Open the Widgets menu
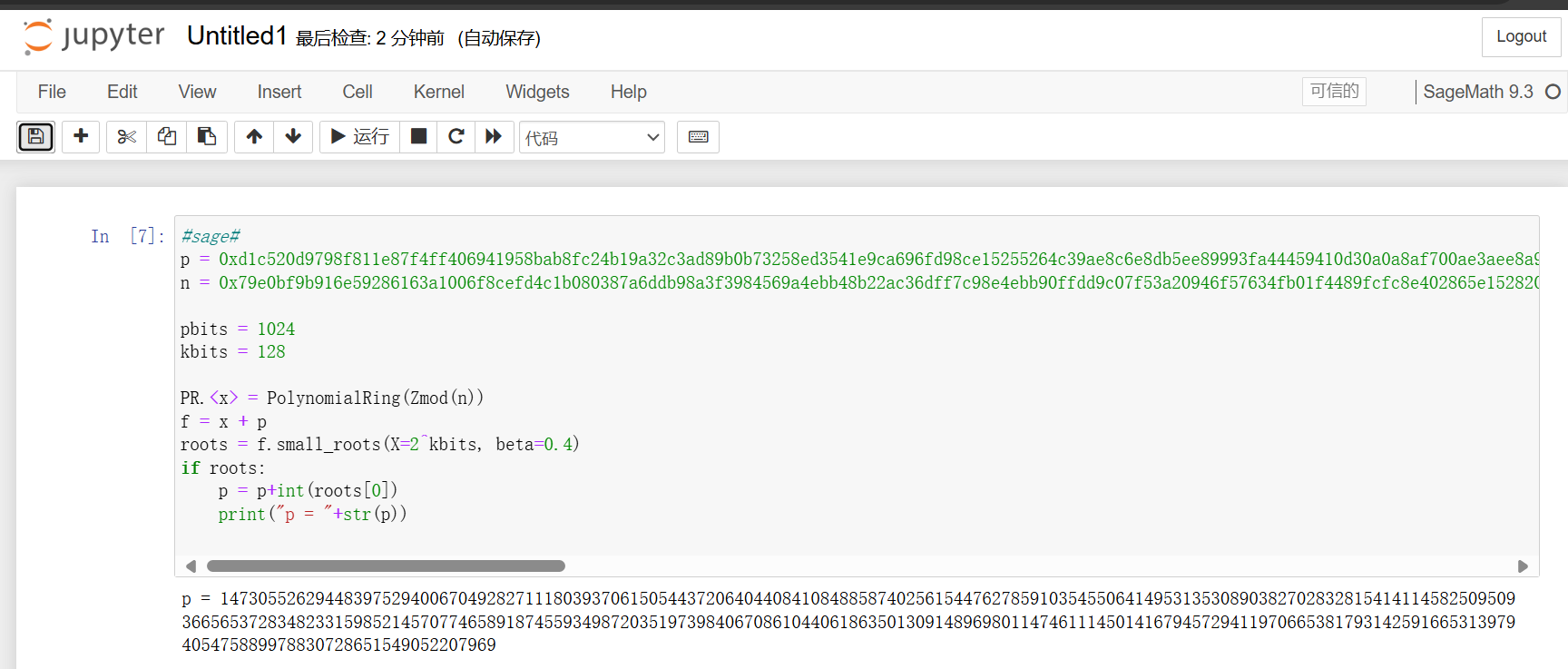 [x=537, y=92]
